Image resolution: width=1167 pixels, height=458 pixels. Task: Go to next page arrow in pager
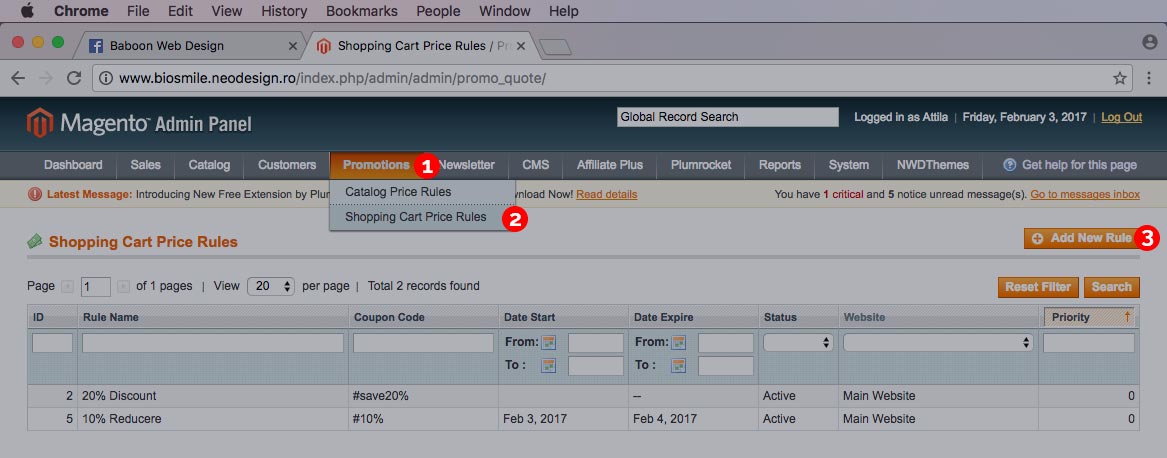pos(124,286)
